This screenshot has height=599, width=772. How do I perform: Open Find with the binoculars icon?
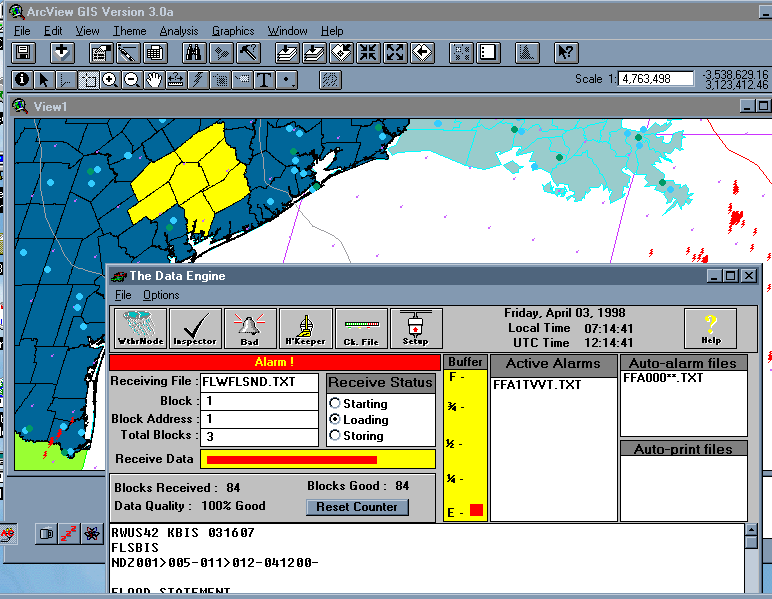point(194,53)
